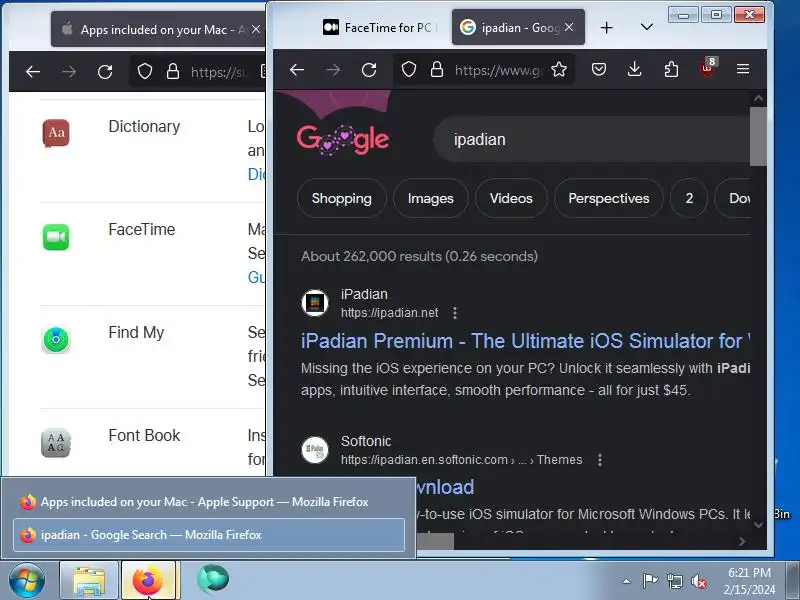This screenshot has height=600, width=800.
Task: Reload the Apple Support page
Action: (x=105, y=72)
